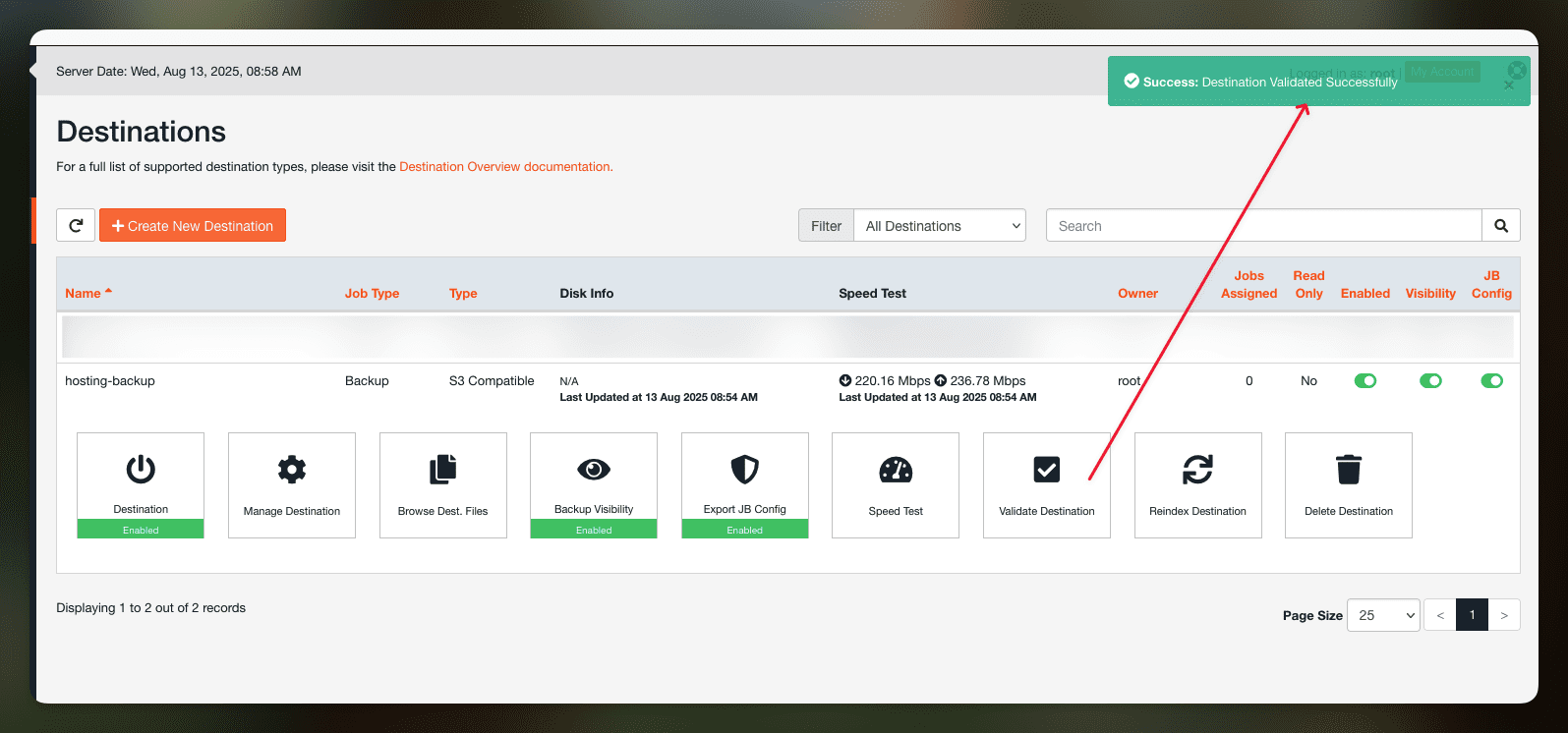Click the Name column sort arrow
Viewport: 1568px width, 733px height.
click(x=108, y=292)
